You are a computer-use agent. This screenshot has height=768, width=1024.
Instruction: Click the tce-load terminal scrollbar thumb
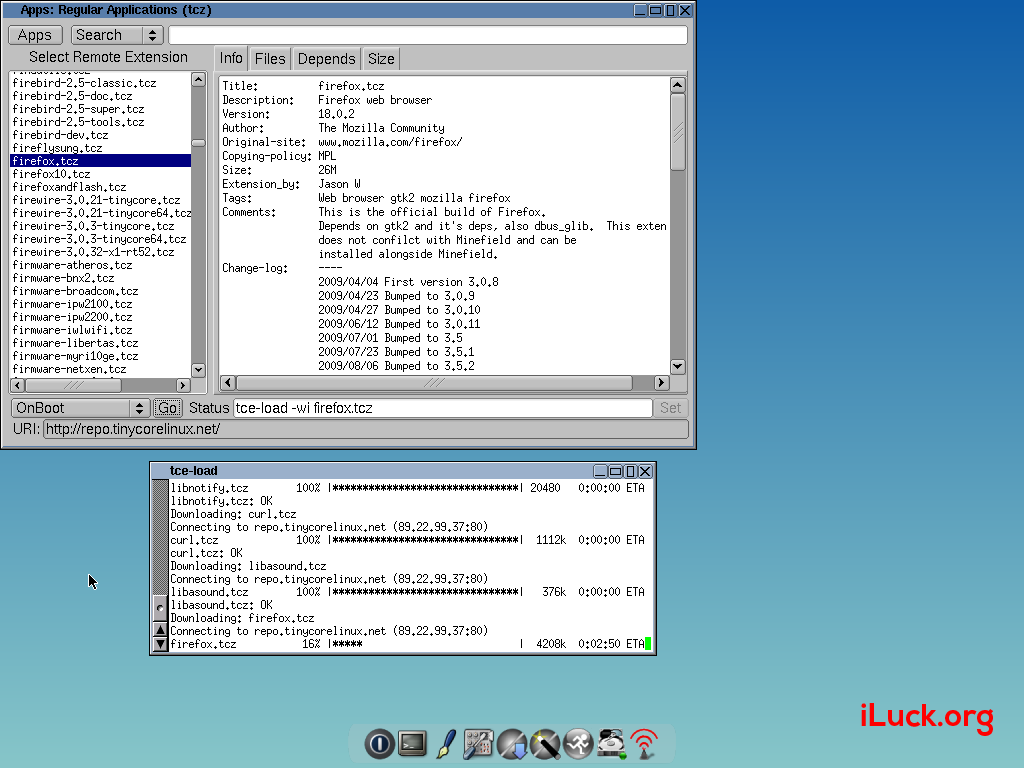160,608
